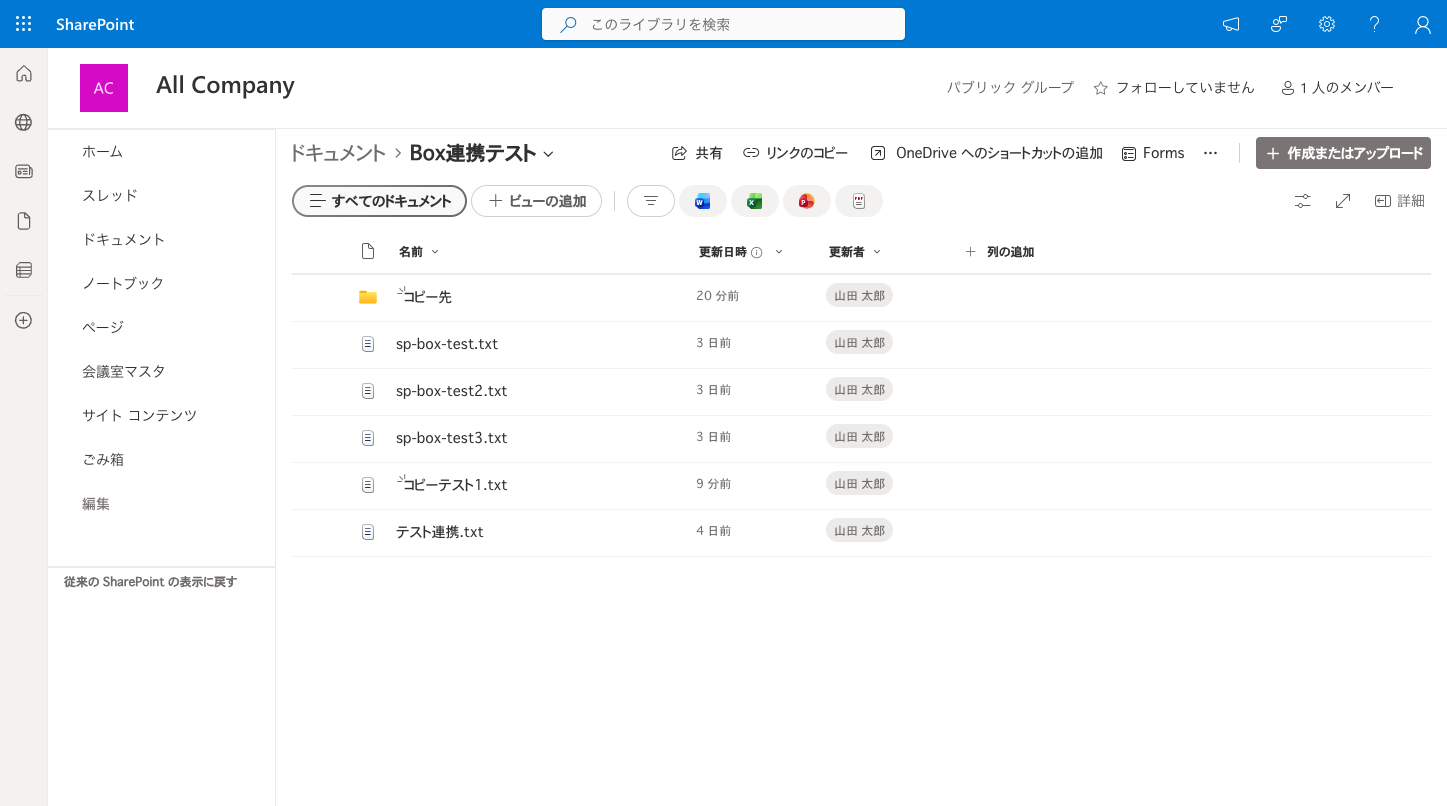Open the コピー先 folder name
Image resolution: width=1447 pixels, height=806 pixels.
[x=427, y=297]
